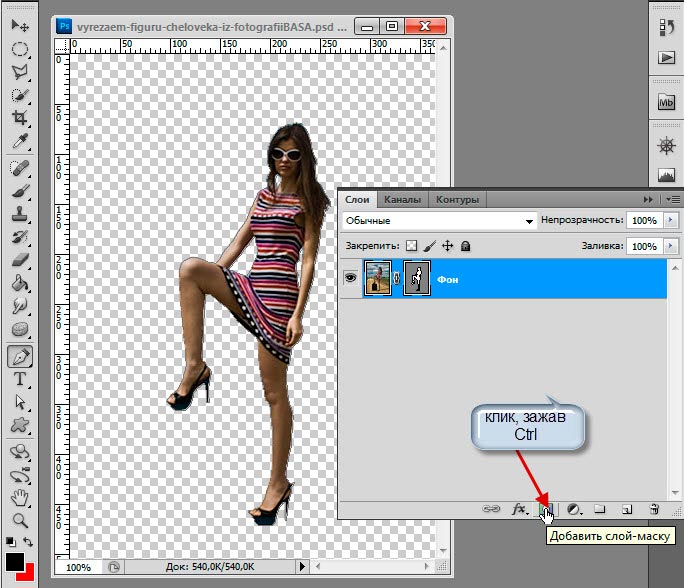684x588 pixels.
Task: Switch to the Контуры tab
Action: [458, 199]
